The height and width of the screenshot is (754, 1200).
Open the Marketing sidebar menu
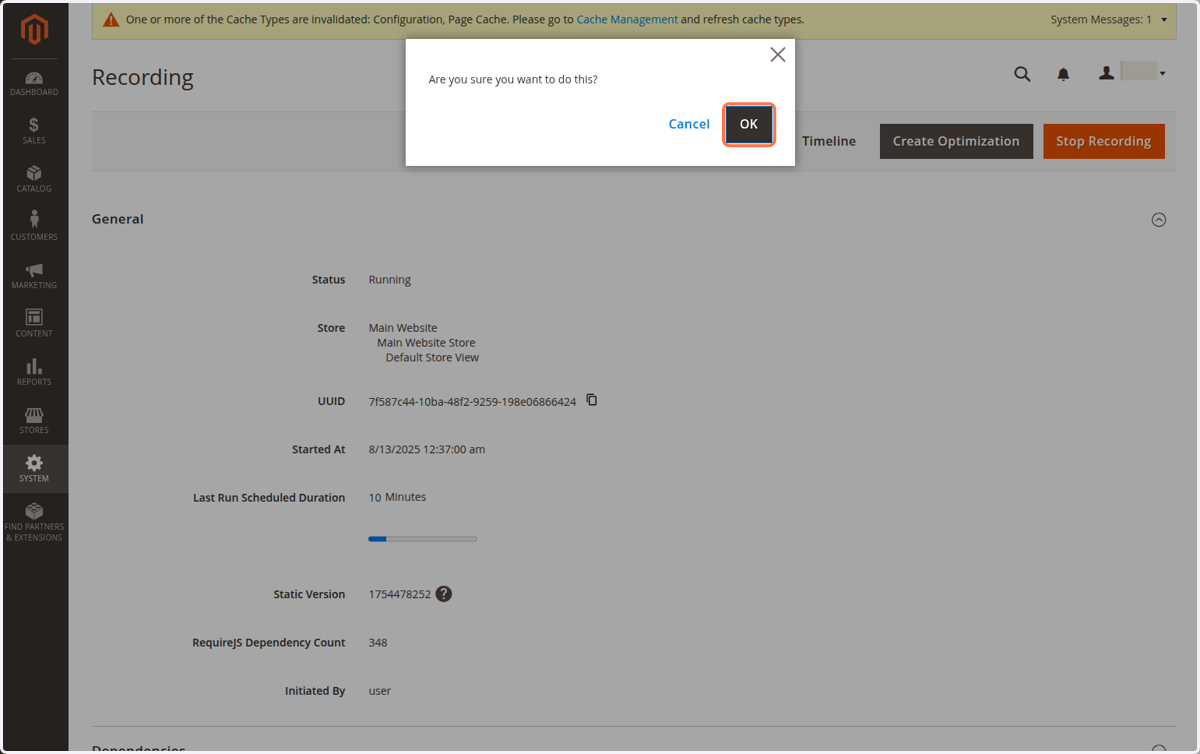[34, 276]
